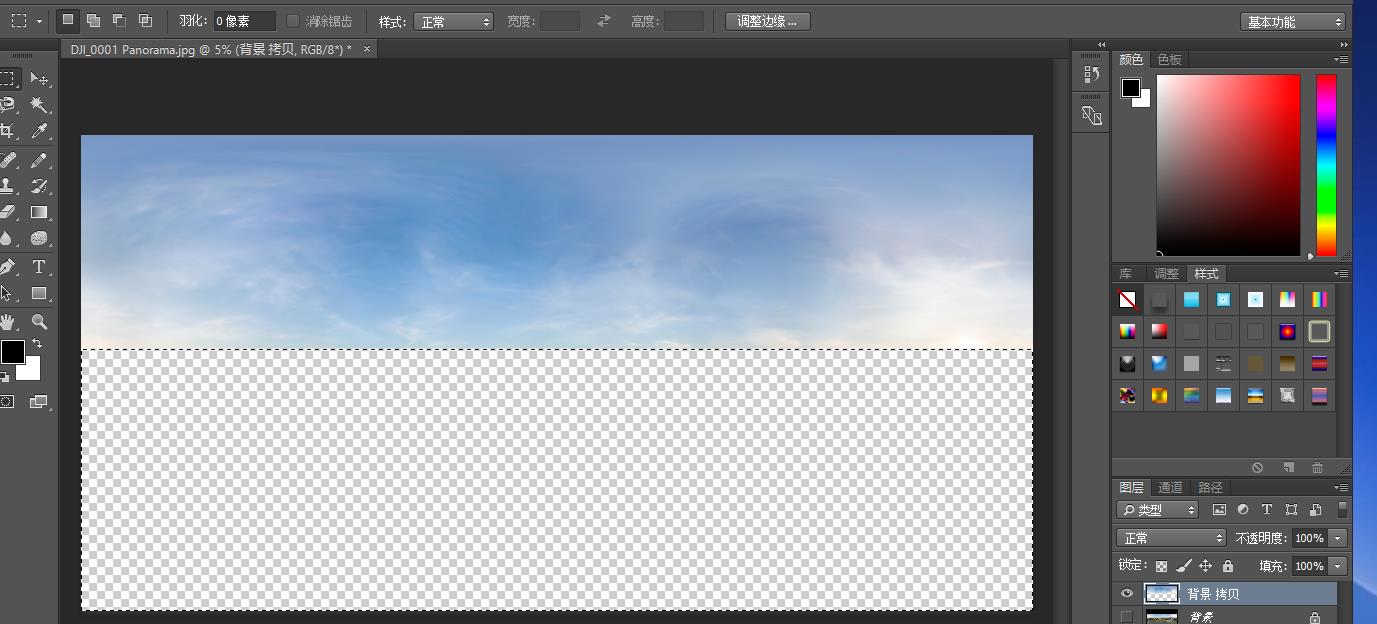1377x624 pixels.
Task: Switch to the 色板 swatches tab
Action: click(x=1169, y=60)
